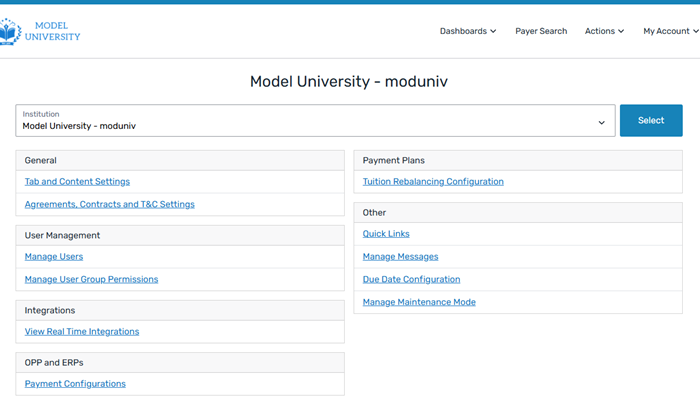Open Tab and Content Settings
This screenshot has width=700, height=400.
pos(77,182)
